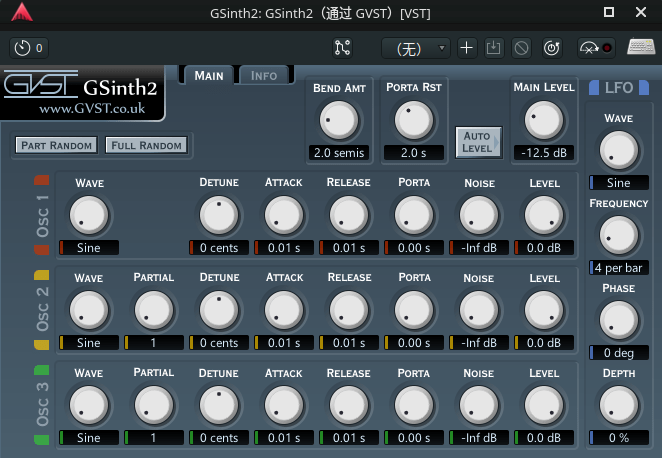The image size is (662, 458).
Task: Click the 0 % depth value
Action: pos(619,438)
